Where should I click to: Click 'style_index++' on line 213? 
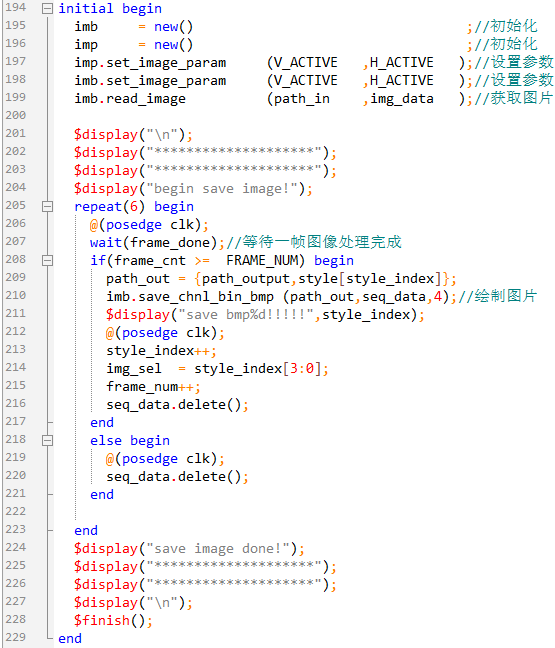pos(161,351)
